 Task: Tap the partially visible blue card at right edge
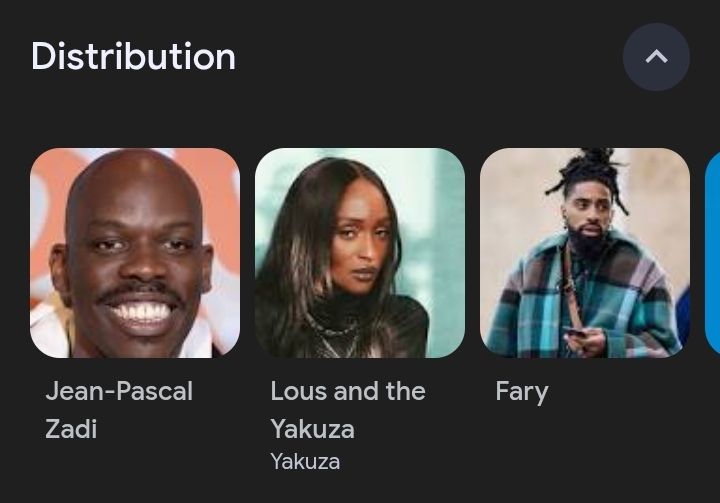712,253
